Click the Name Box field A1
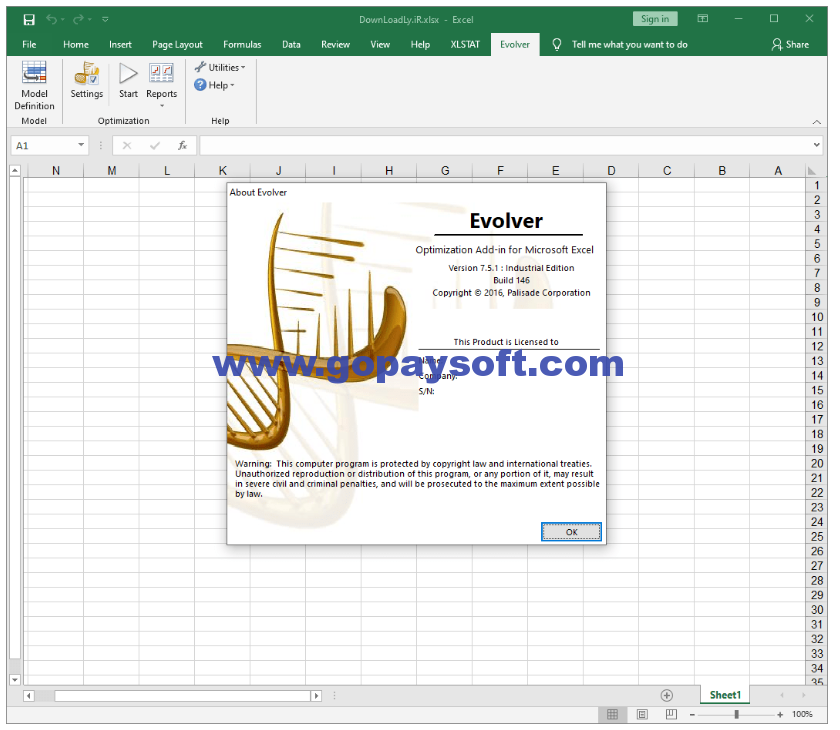The height and width of the screenshot is (730, 840). [x=44, y=146]
